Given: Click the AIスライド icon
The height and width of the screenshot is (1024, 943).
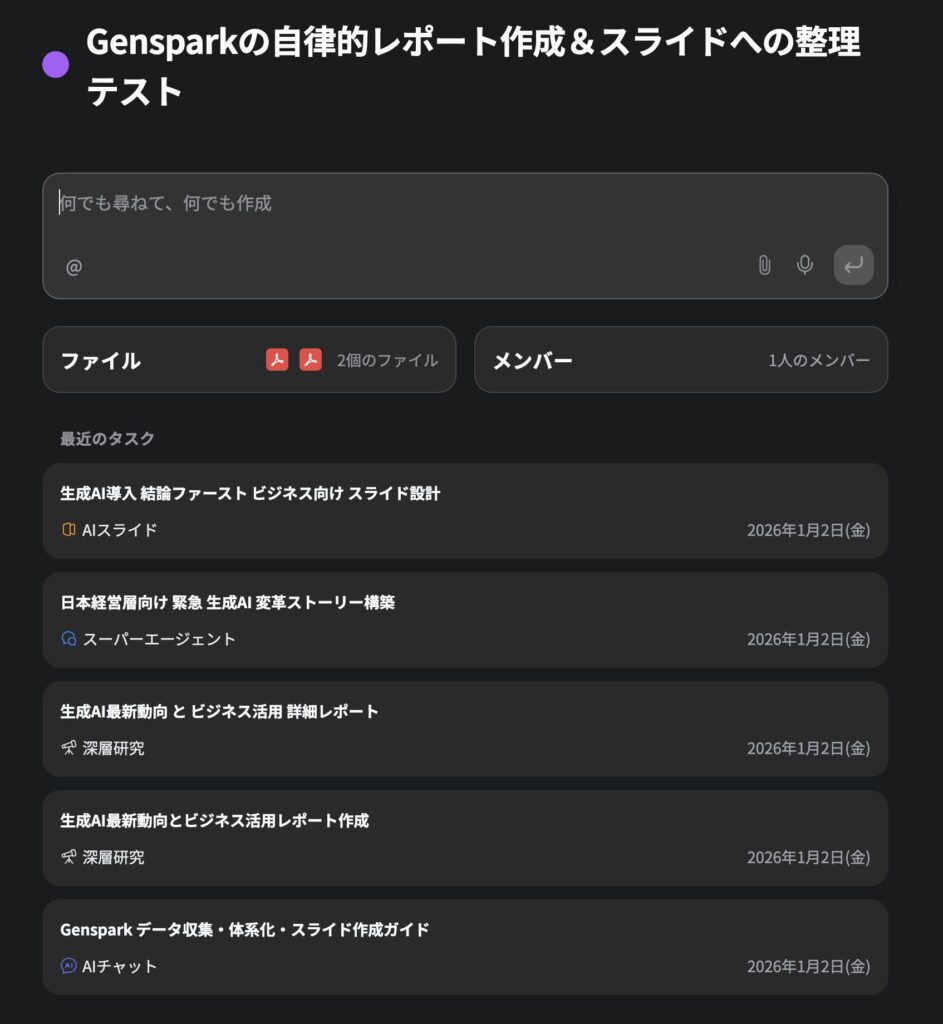Looking at the screenshot, I should (x=69, y=530).
